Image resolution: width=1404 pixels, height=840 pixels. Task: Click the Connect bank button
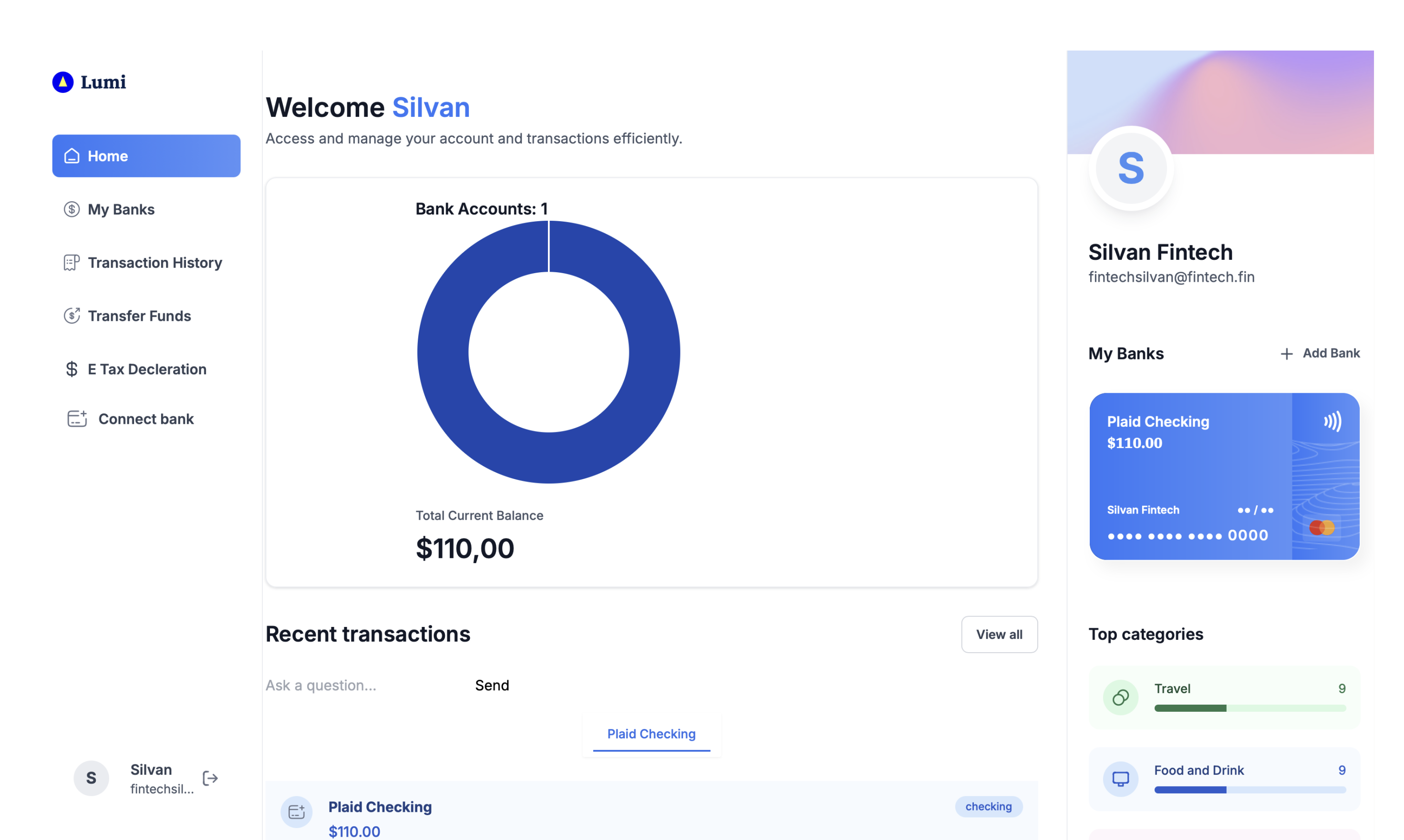click(x=131, y=419)
